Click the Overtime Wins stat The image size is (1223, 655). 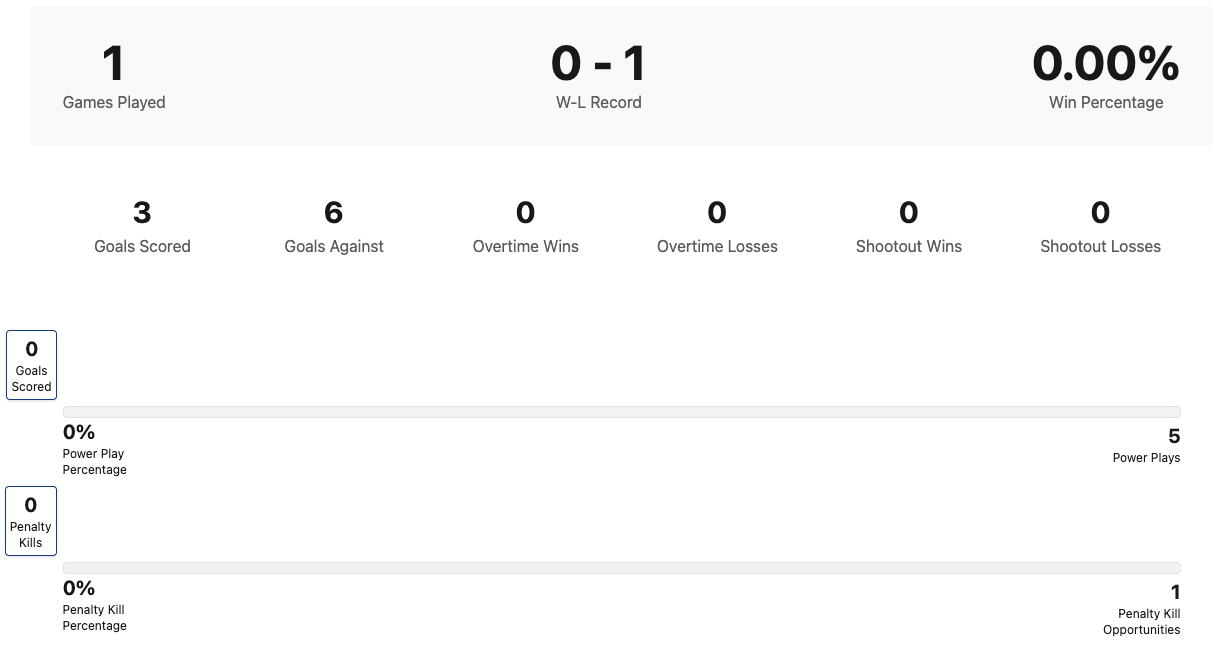[525, 227]
